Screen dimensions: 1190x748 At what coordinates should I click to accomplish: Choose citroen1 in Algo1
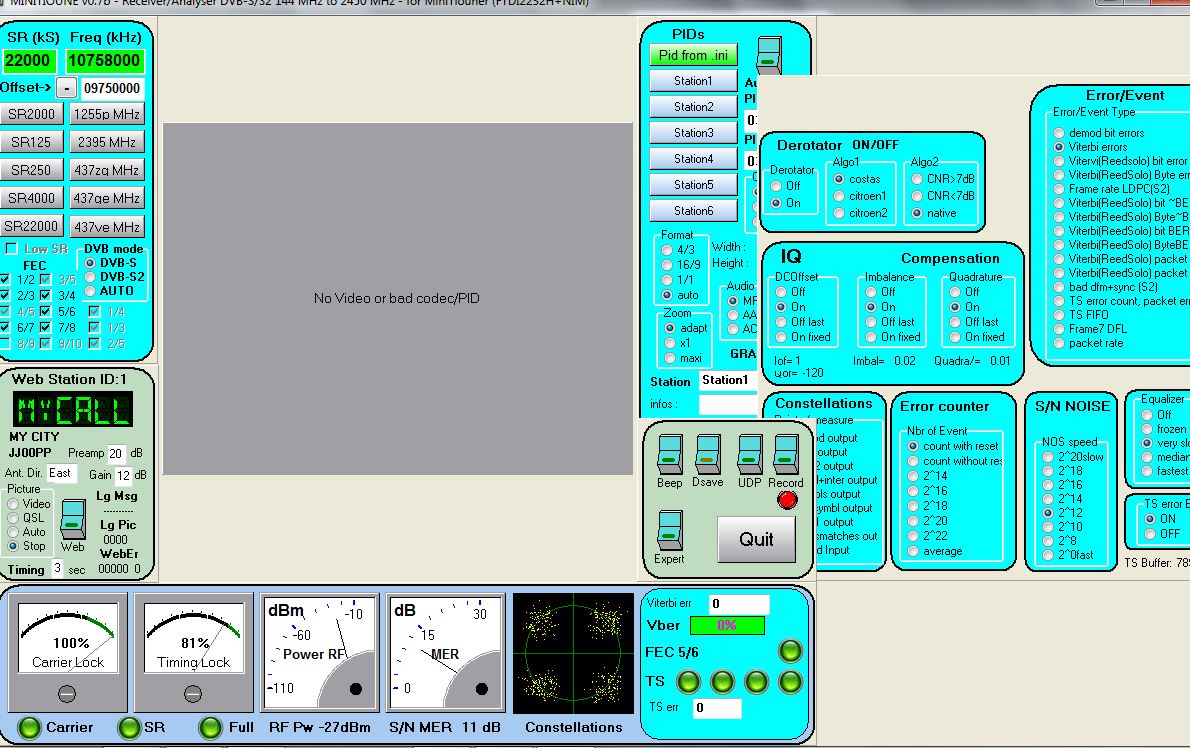pos(839,196)
